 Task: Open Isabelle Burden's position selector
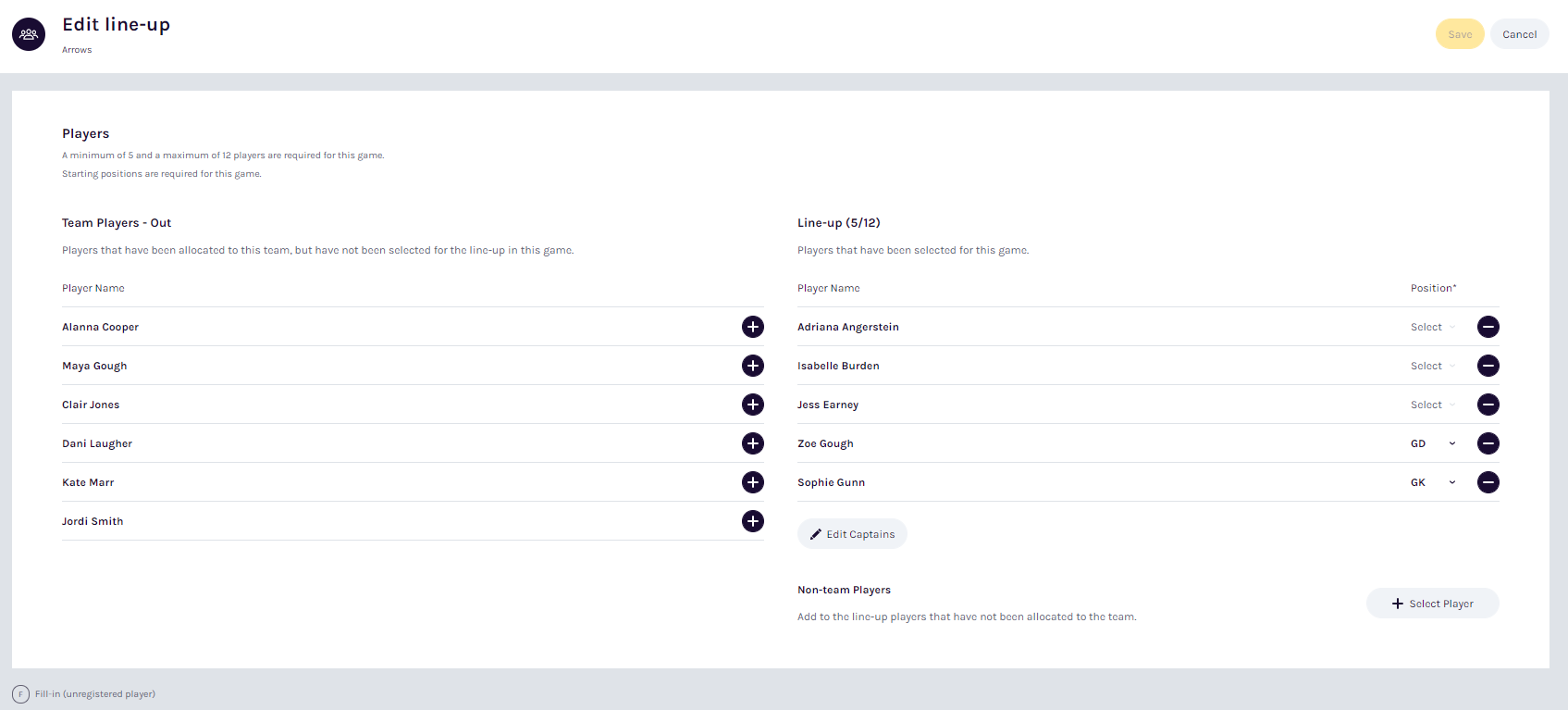(1433, 366)
